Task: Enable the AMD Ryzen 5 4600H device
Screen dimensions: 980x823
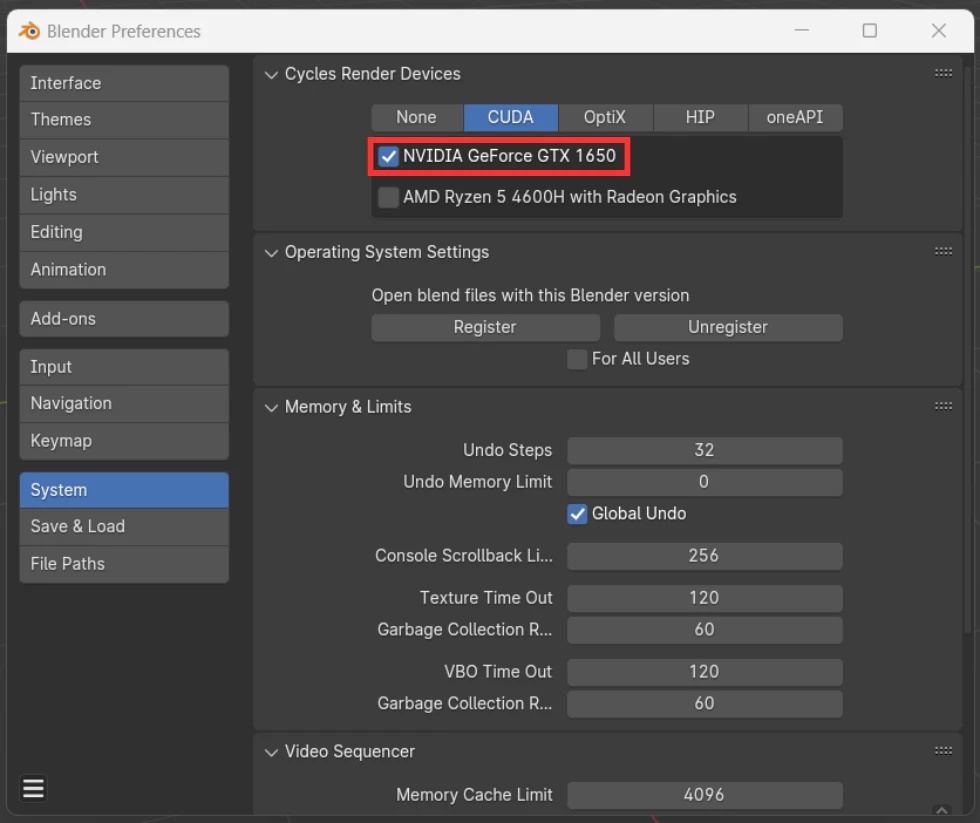Action: [x=388, y=197]
